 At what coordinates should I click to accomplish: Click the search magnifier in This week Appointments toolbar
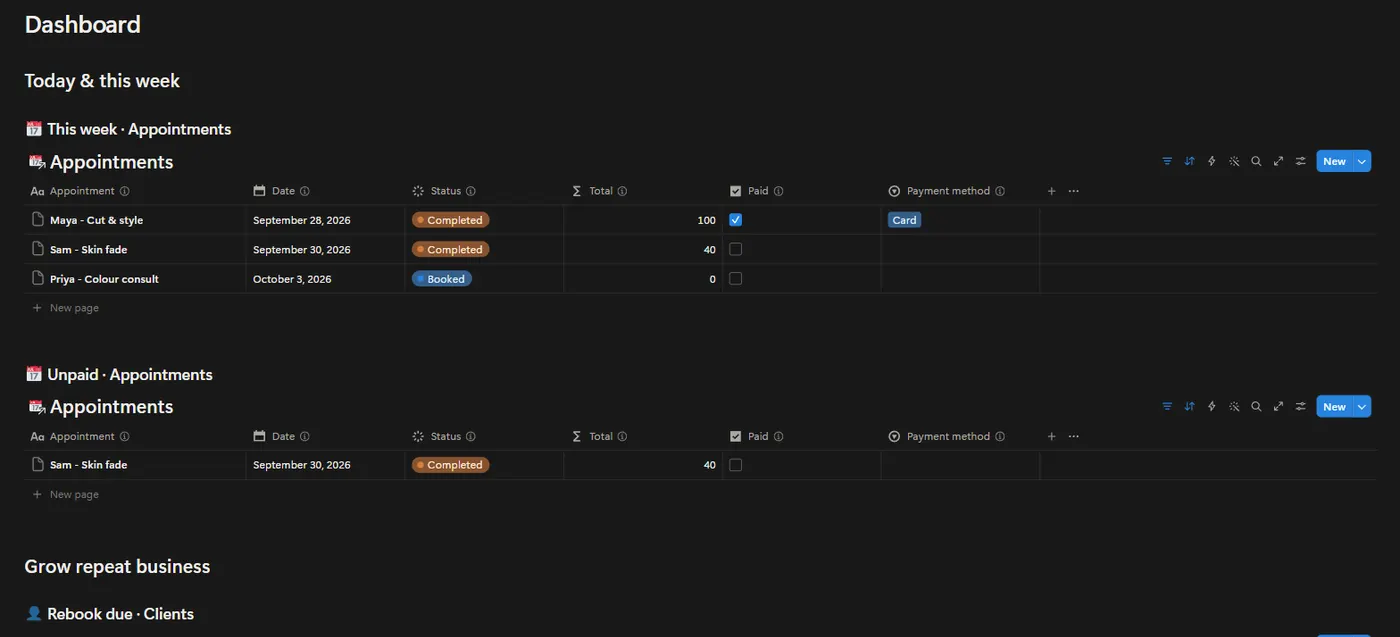point(1256,161)
